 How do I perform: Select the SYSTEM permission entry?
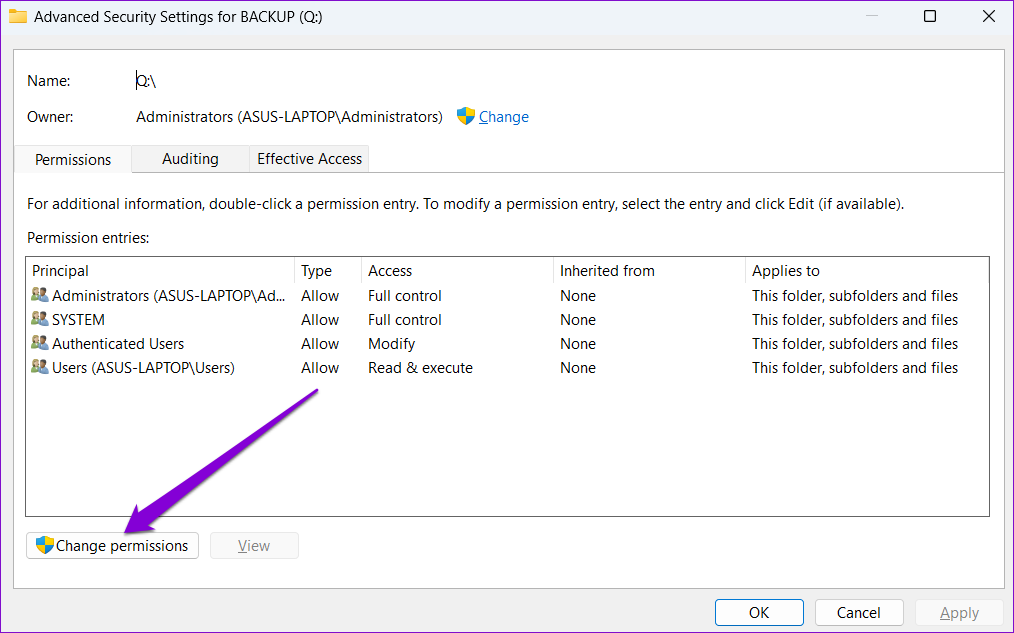507,319
